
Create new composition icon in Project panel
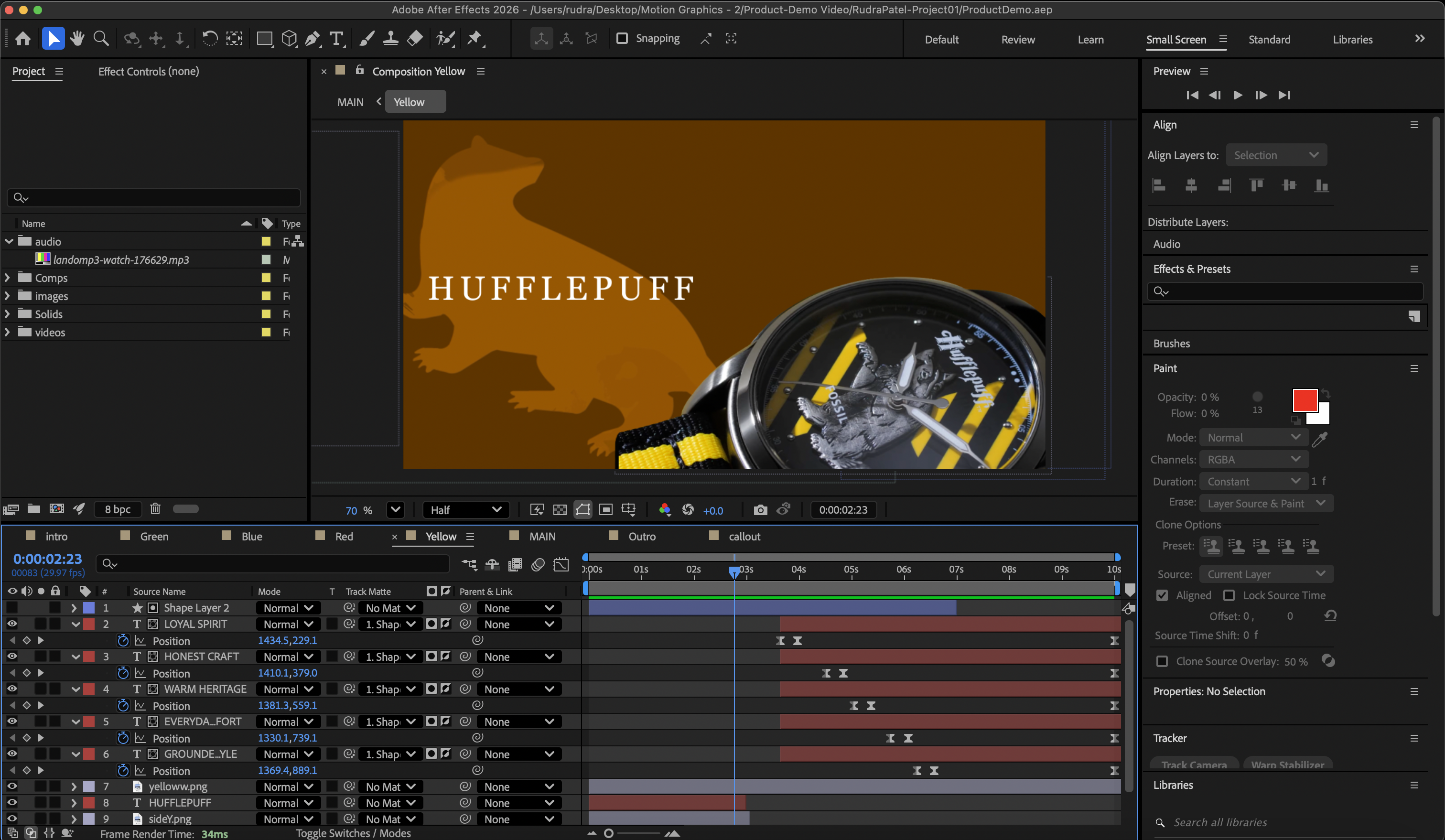tap(57, 508)
